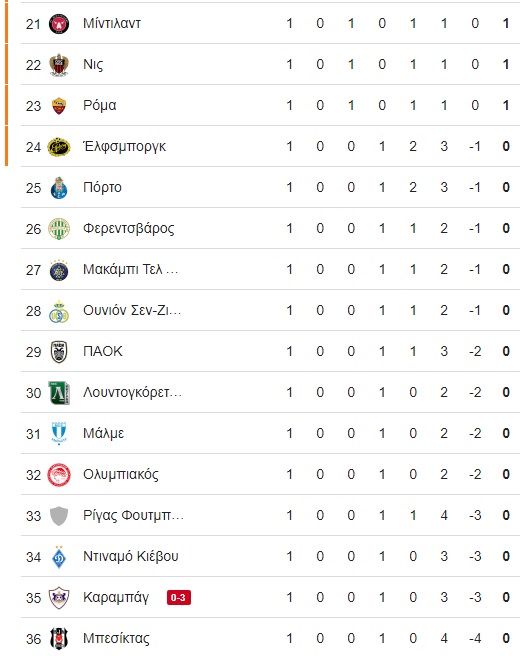Open the Νις team logo
The height and width of the screenshot is (659, 520).
59,65
